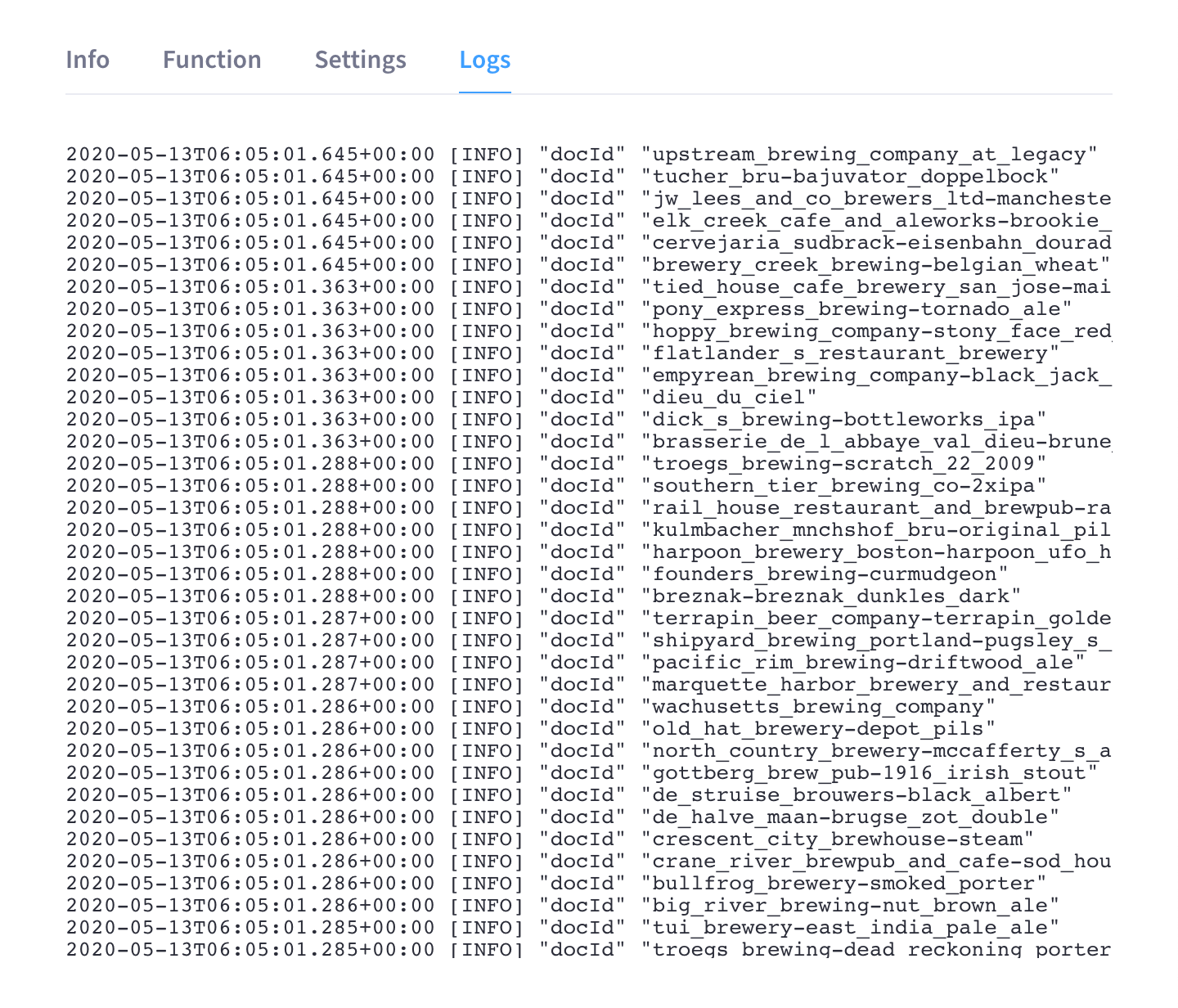Click the crane_river_brewpub_and_cafe log line
This screenshot has width=1178, height=1008.
pos(589,862)
